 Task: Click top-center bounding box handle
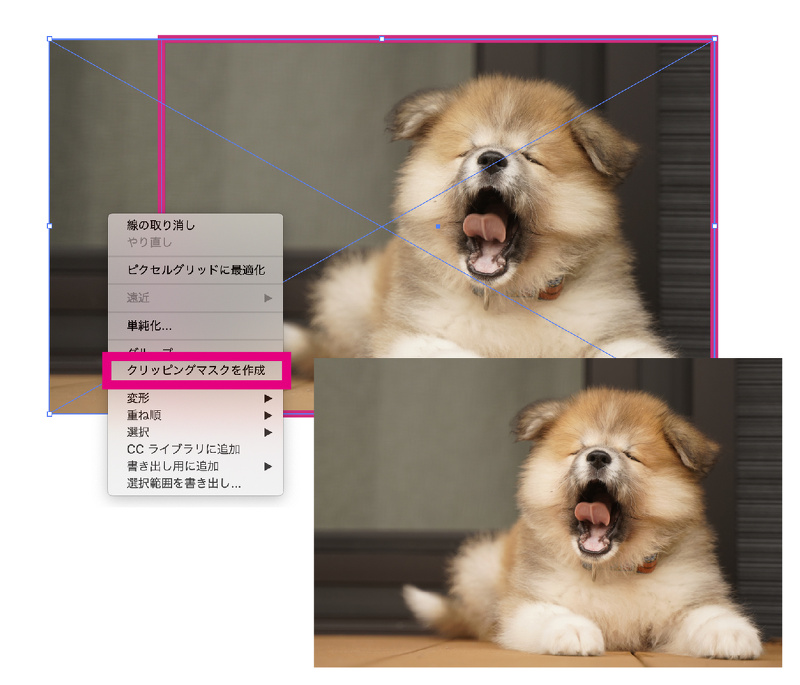tap(381, 39)
